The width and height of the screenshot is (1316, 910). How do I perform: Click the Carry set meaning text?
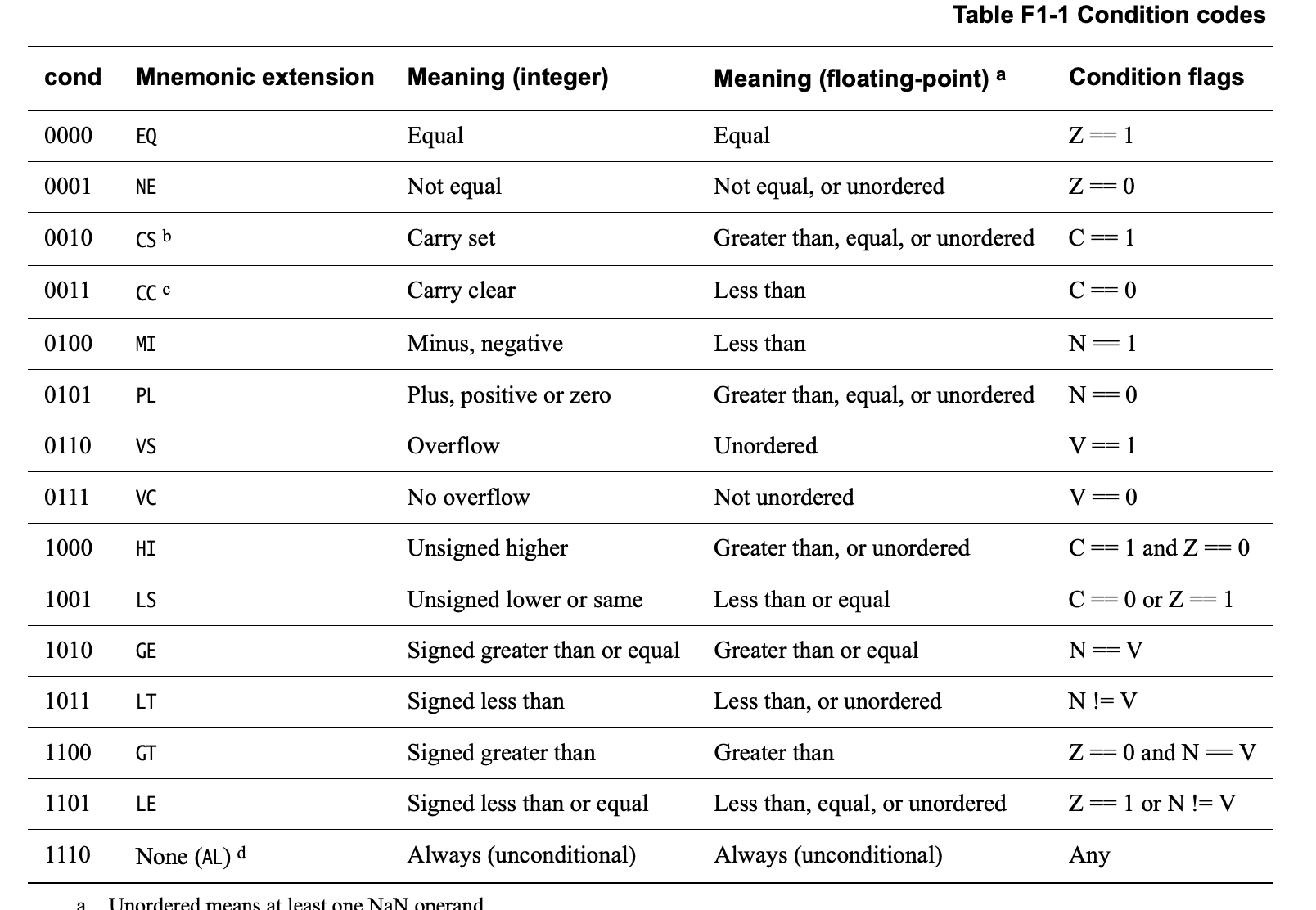[451, 238]
